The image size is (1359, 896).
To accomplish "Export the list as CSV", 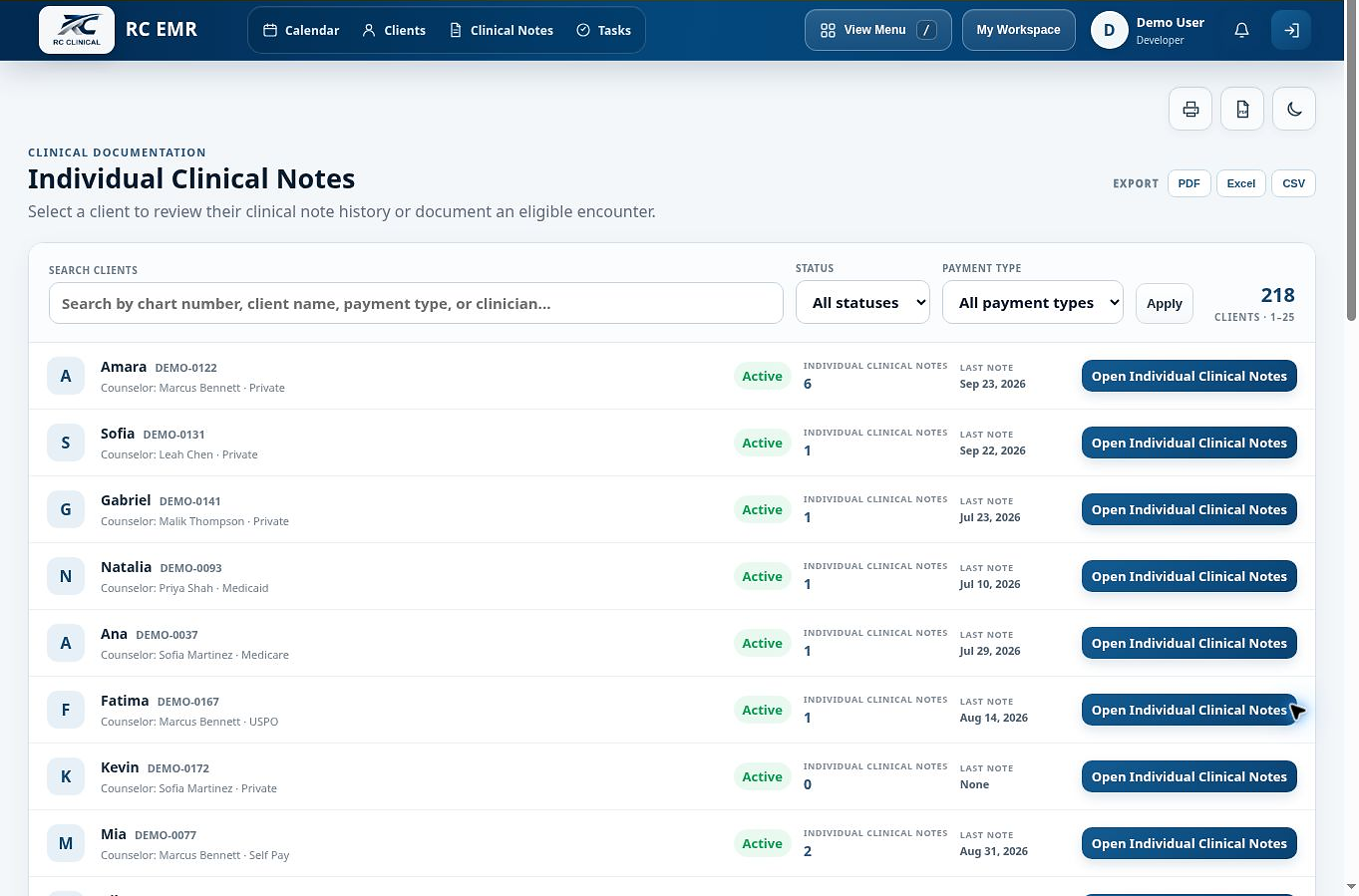I will pos(1293,183).
